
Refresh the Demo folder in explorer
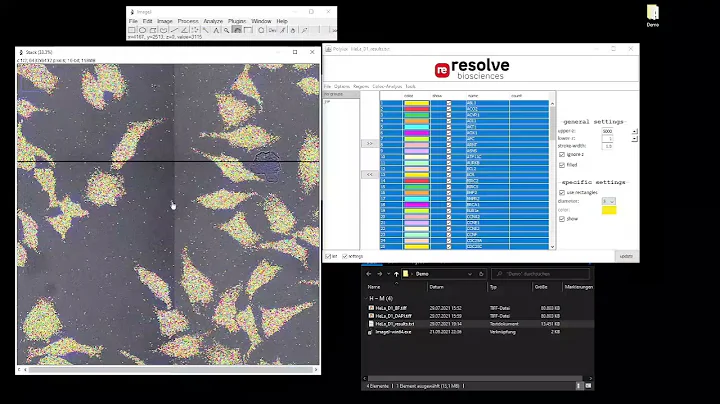coord(481,274)
